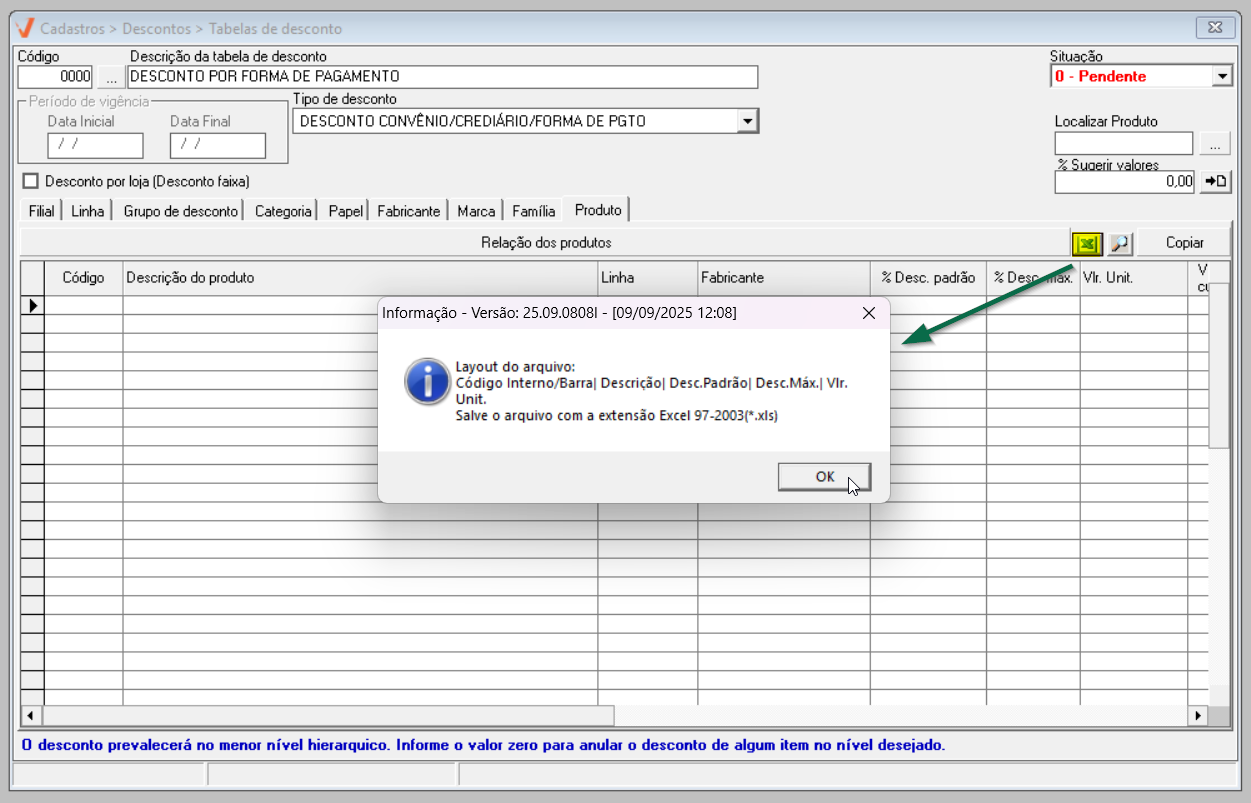Click the ellipsis button next to Código
1251x803 pixels.
click(111, 77)
